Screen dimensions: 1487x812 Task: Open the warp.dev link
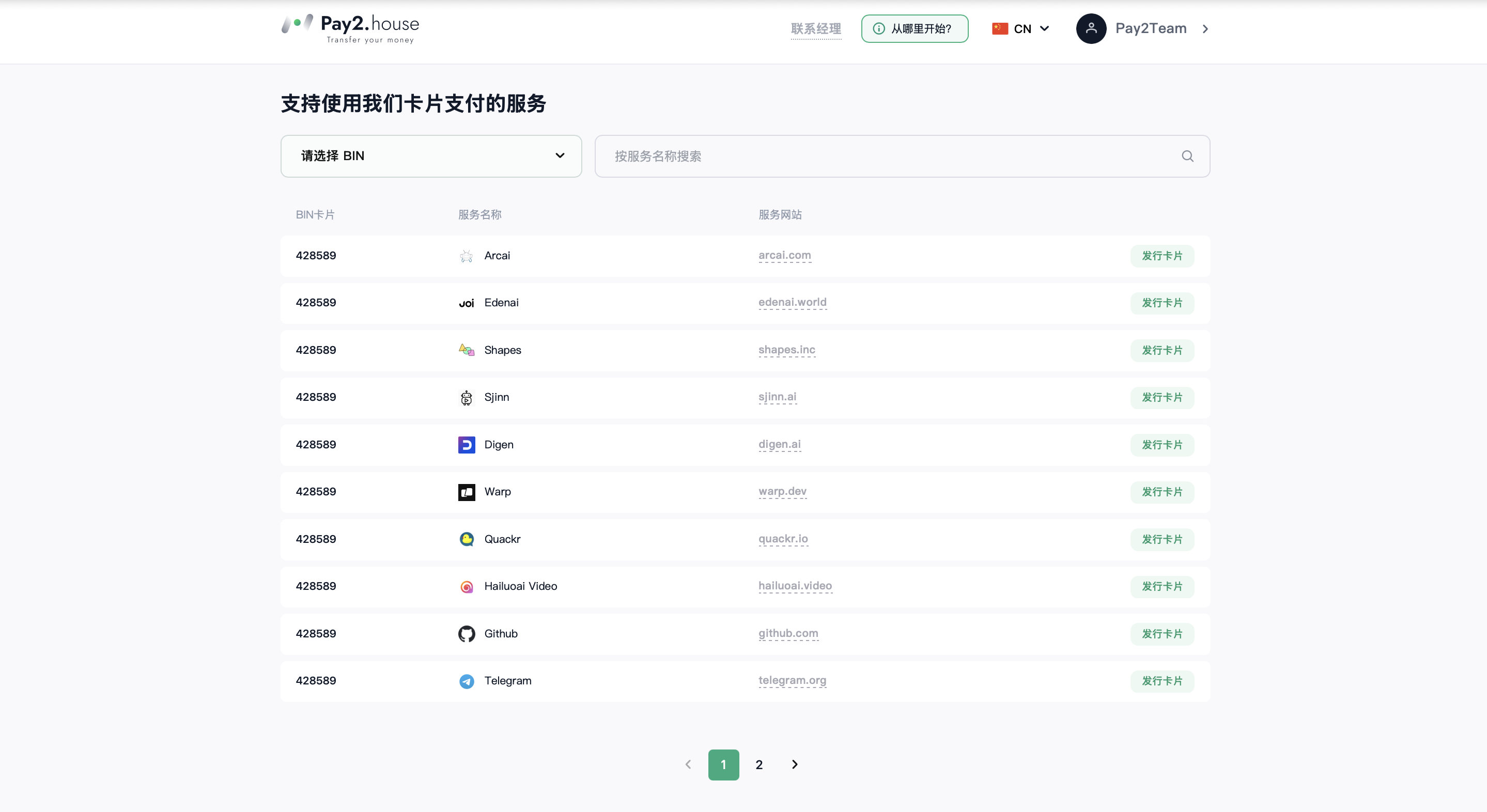tap(782, 492)
